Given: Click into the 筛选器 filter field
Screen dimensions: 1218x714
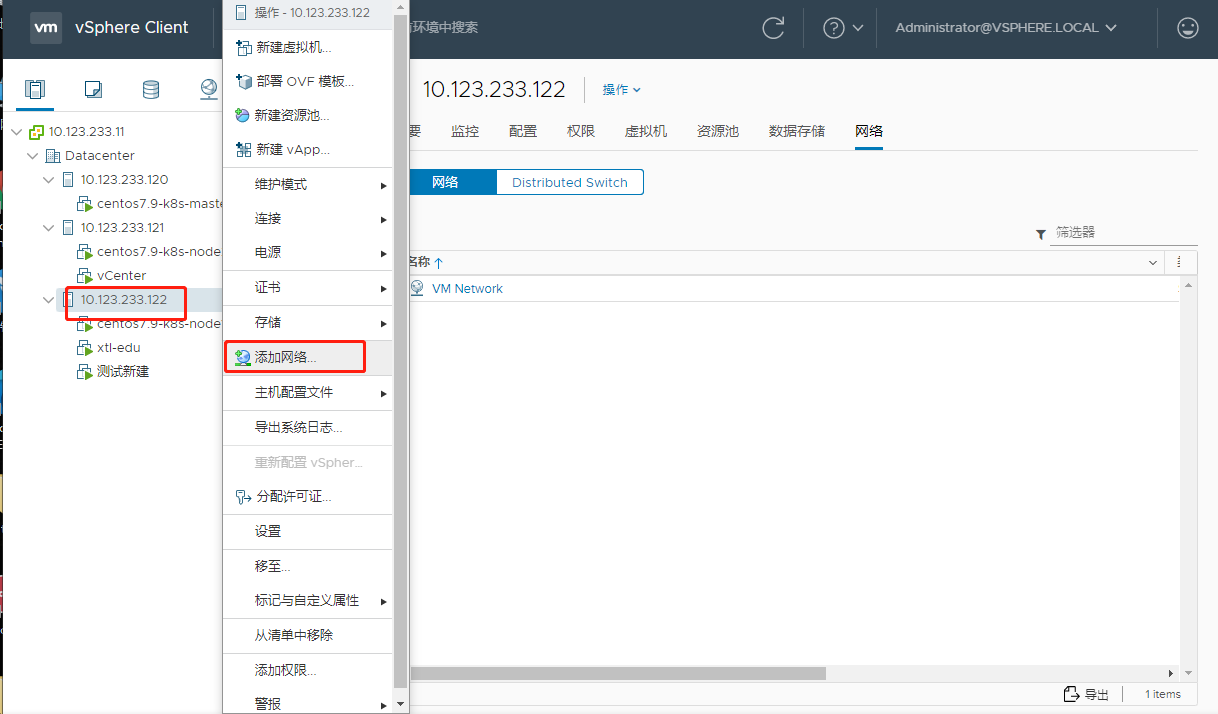Looking at the screenshot, I should pos(1124,232).
